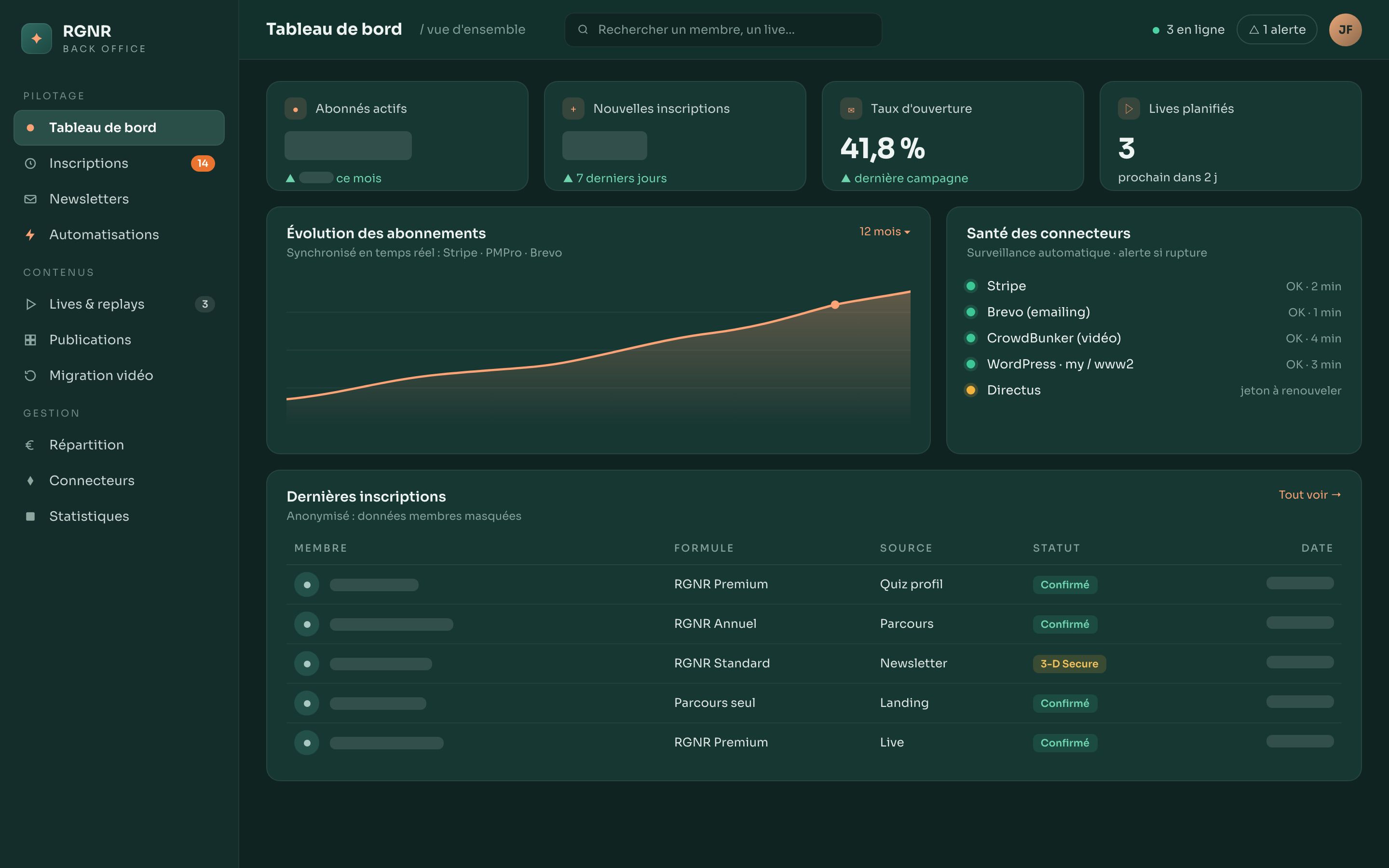Click the 1 alerte button

1277,29
